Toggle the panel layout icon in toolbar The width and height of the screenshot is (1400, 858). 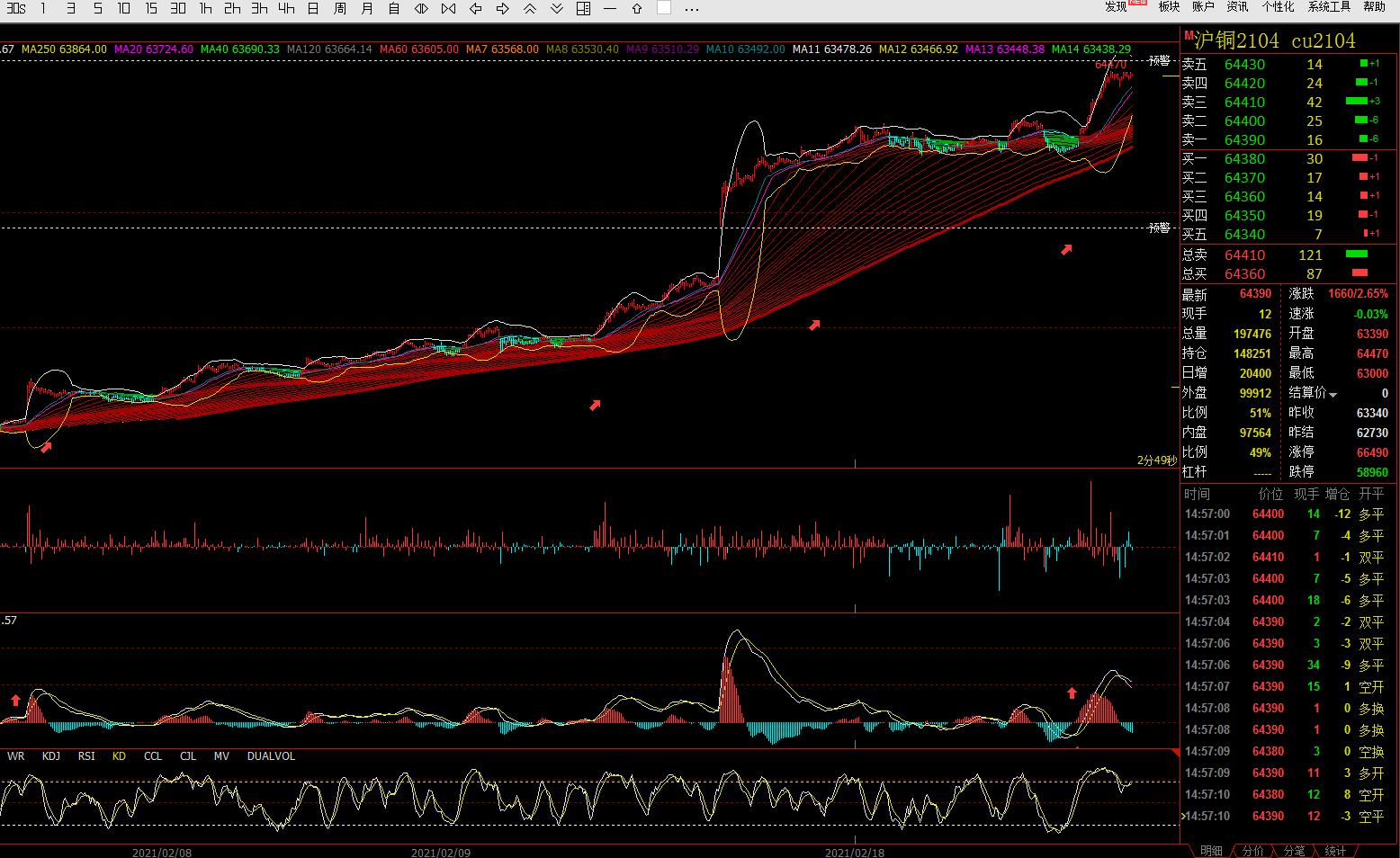tap(583, 9)
